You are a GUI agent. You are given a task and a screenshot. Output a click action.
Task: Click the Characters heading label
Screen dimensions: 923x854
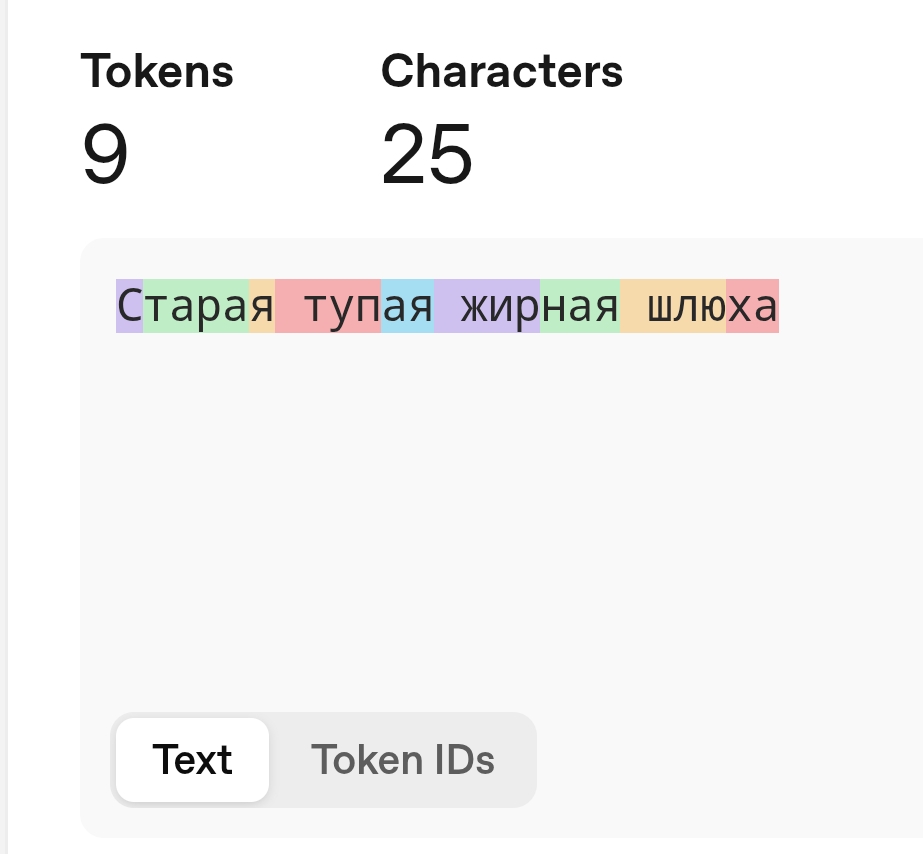point(502,71)
